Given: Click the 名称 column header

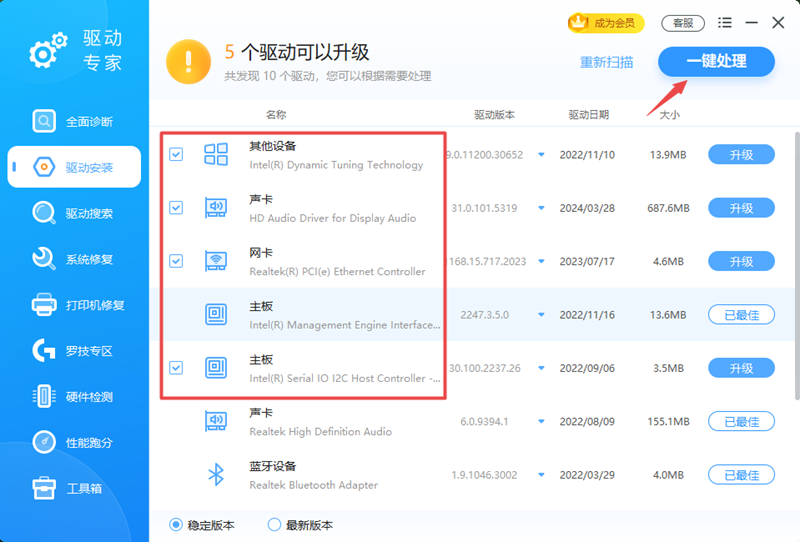Looking at the screenshot, I should coord(276,114).
